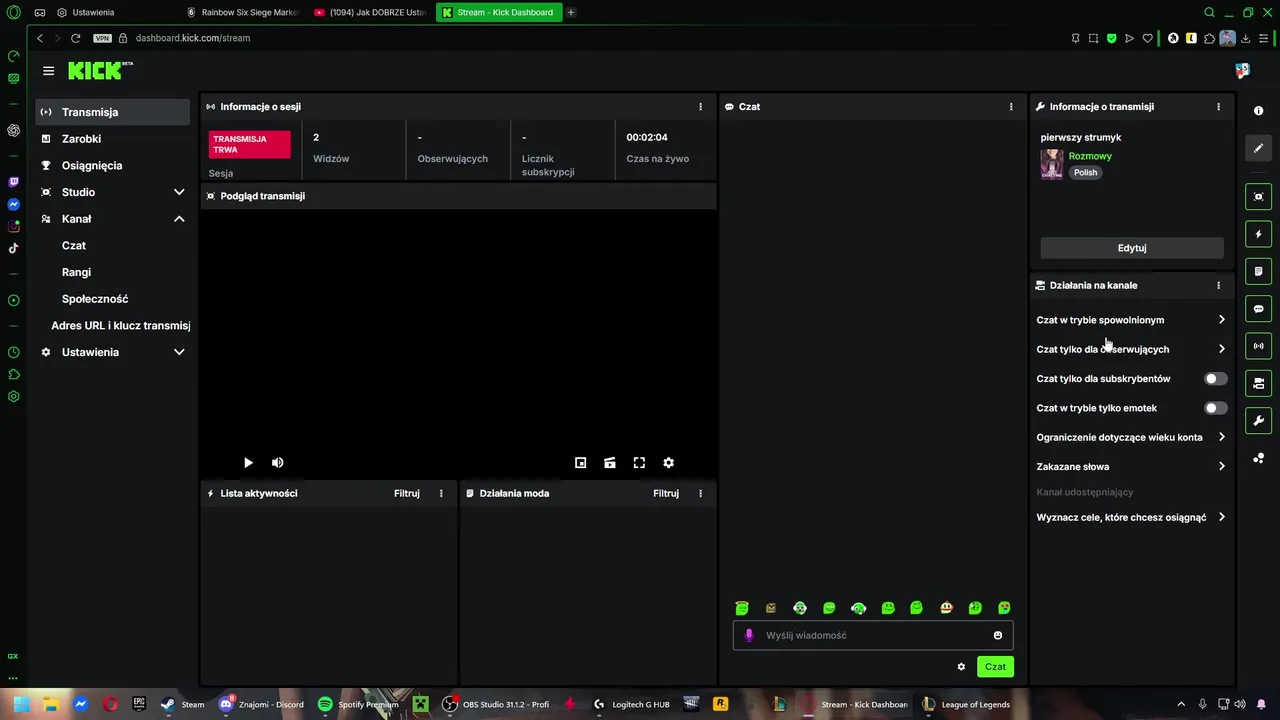Open Ograniczenie dotyczące wieku konta options
This screenshot has height=720, width=1280.
pyautogui.click(x=1131, y=437)
